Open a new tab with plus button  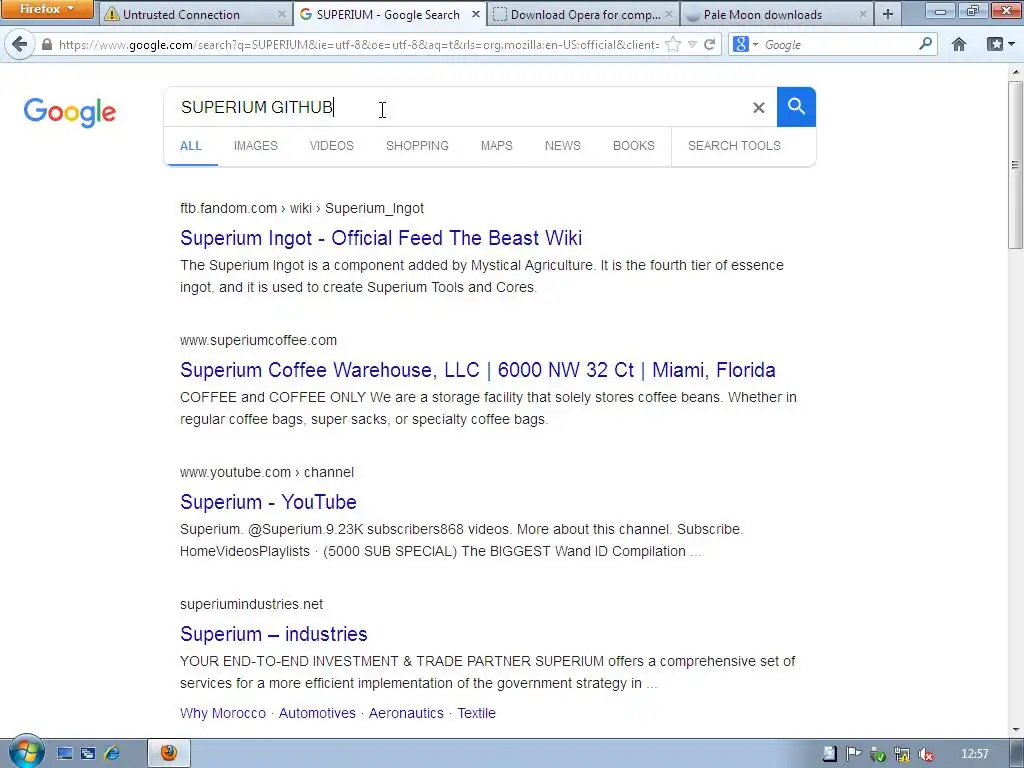coord(888,14)
